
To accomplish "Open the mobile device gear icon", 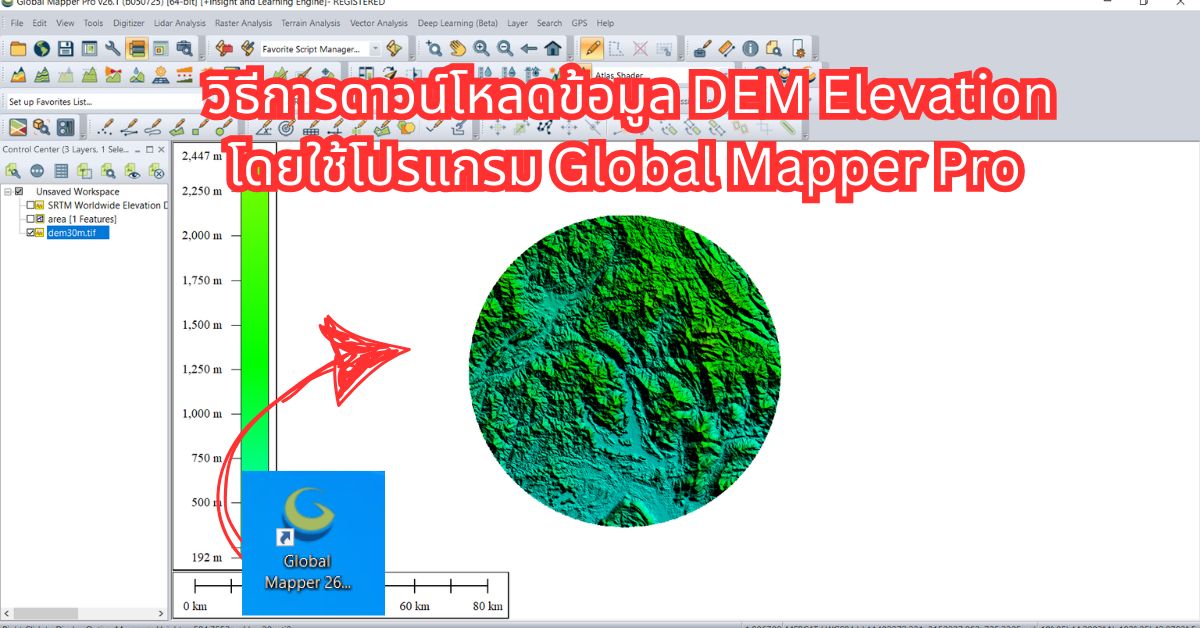I will 798,48.
